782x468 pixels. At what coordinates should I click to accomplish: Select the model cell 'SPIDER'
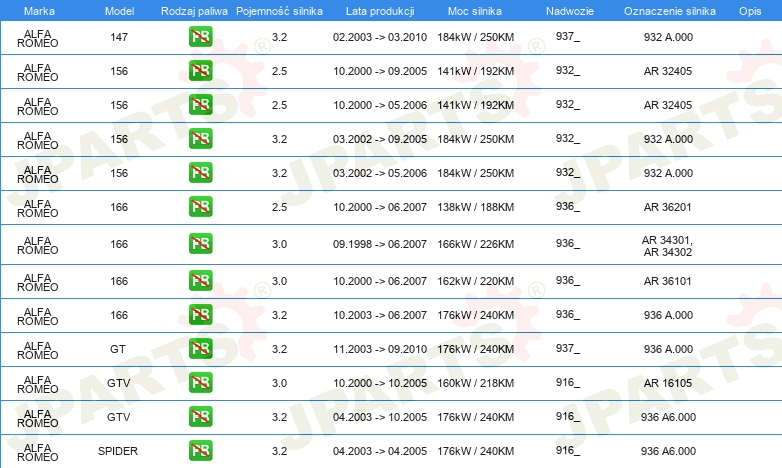[118, 451]
